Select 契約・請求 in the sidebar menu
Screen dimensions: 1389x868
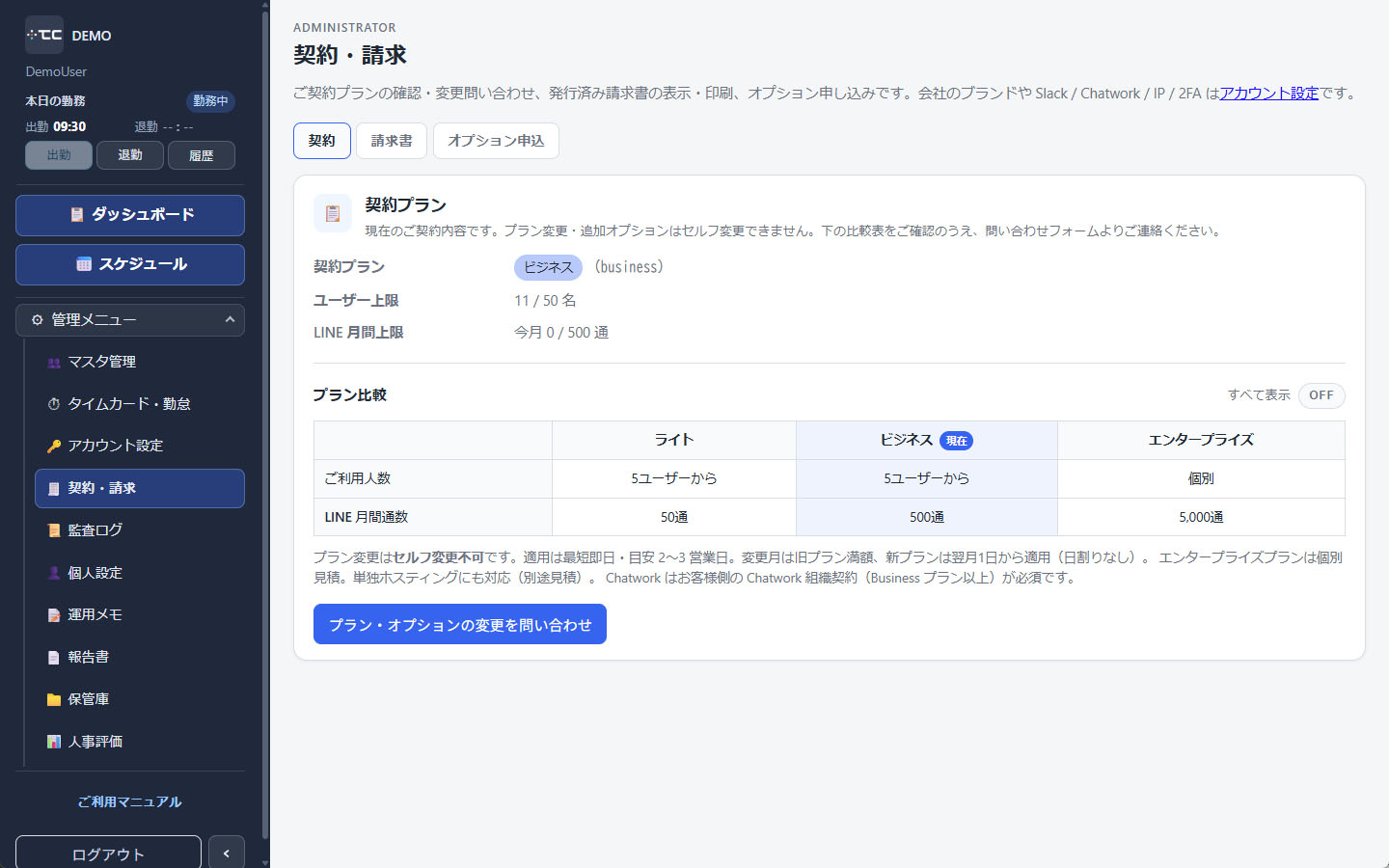click(140, 488)
